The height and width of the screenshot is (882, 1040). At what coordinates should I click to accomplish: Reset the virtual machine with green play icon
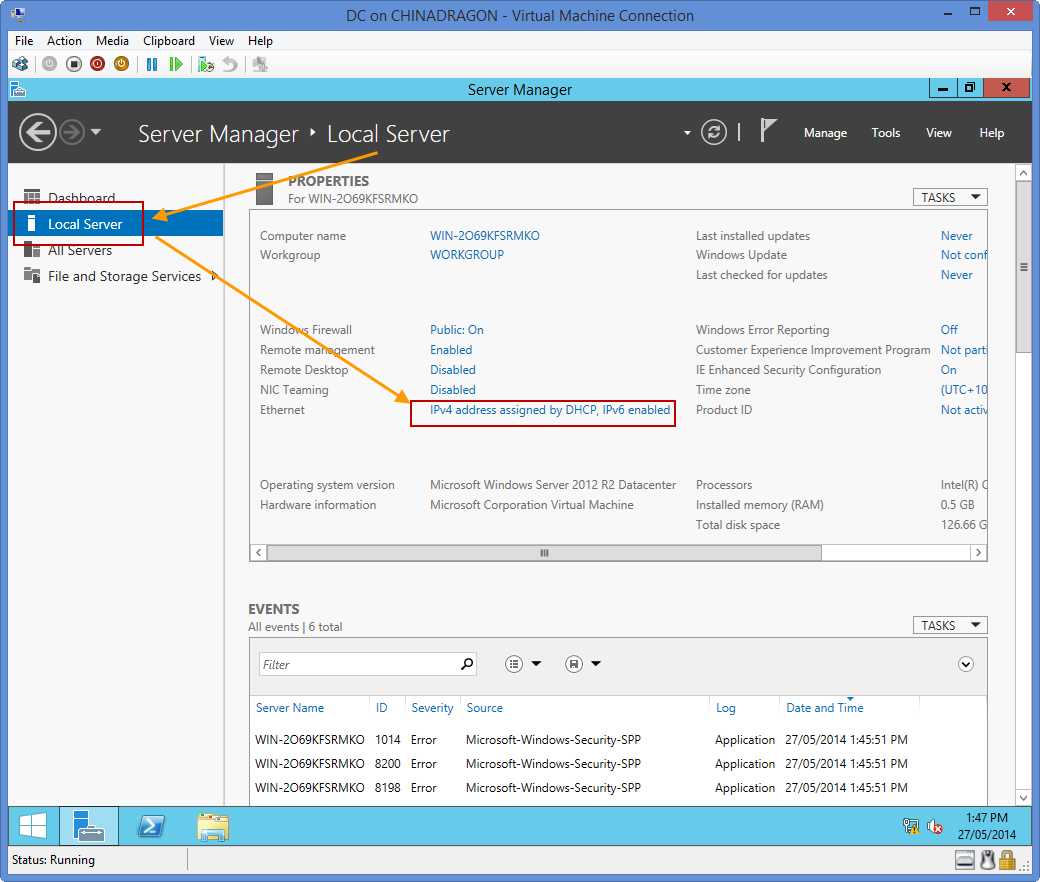click(176, 64)
